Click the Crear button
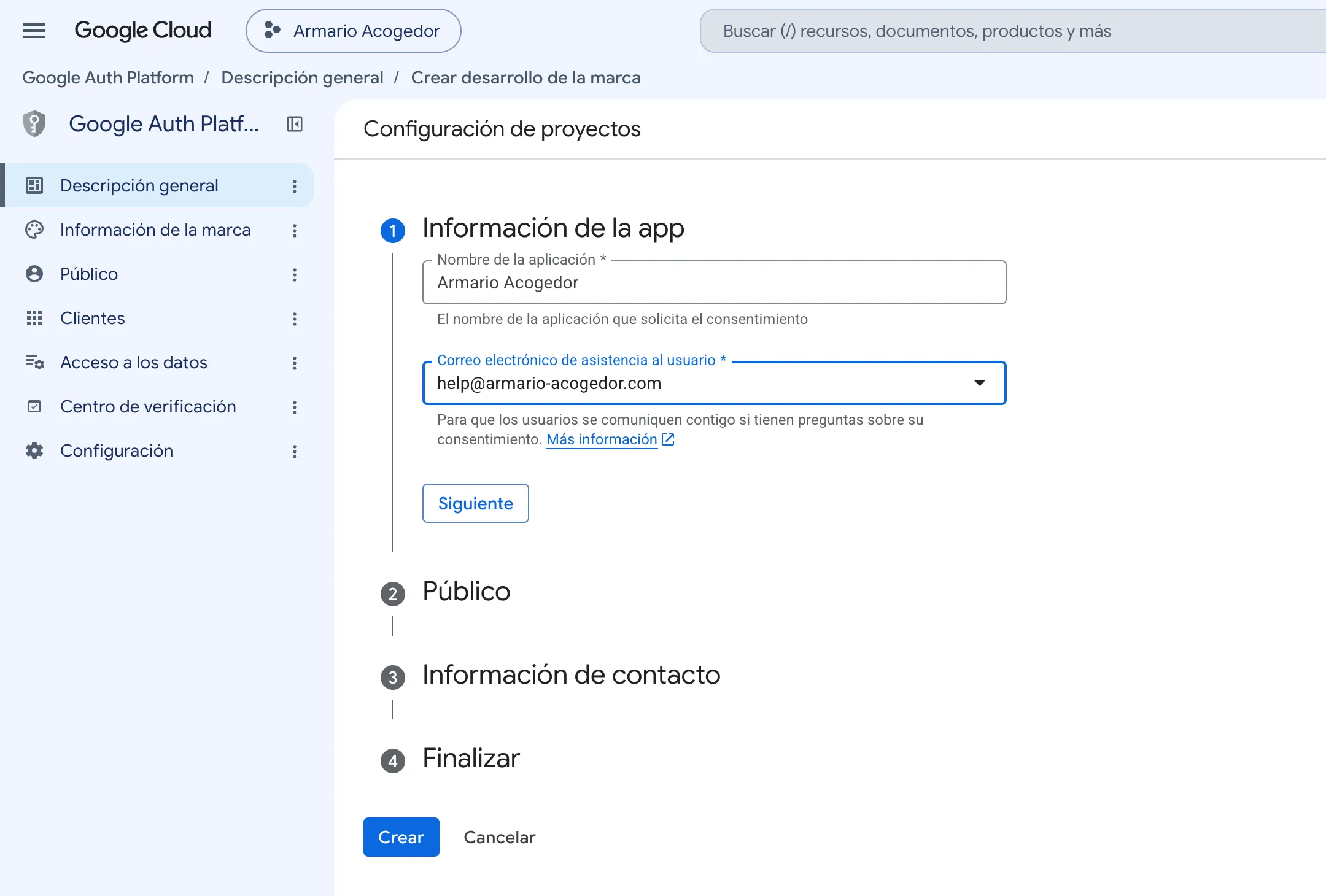Screen dimensions: 1326x896 click(x=401, y=837)
